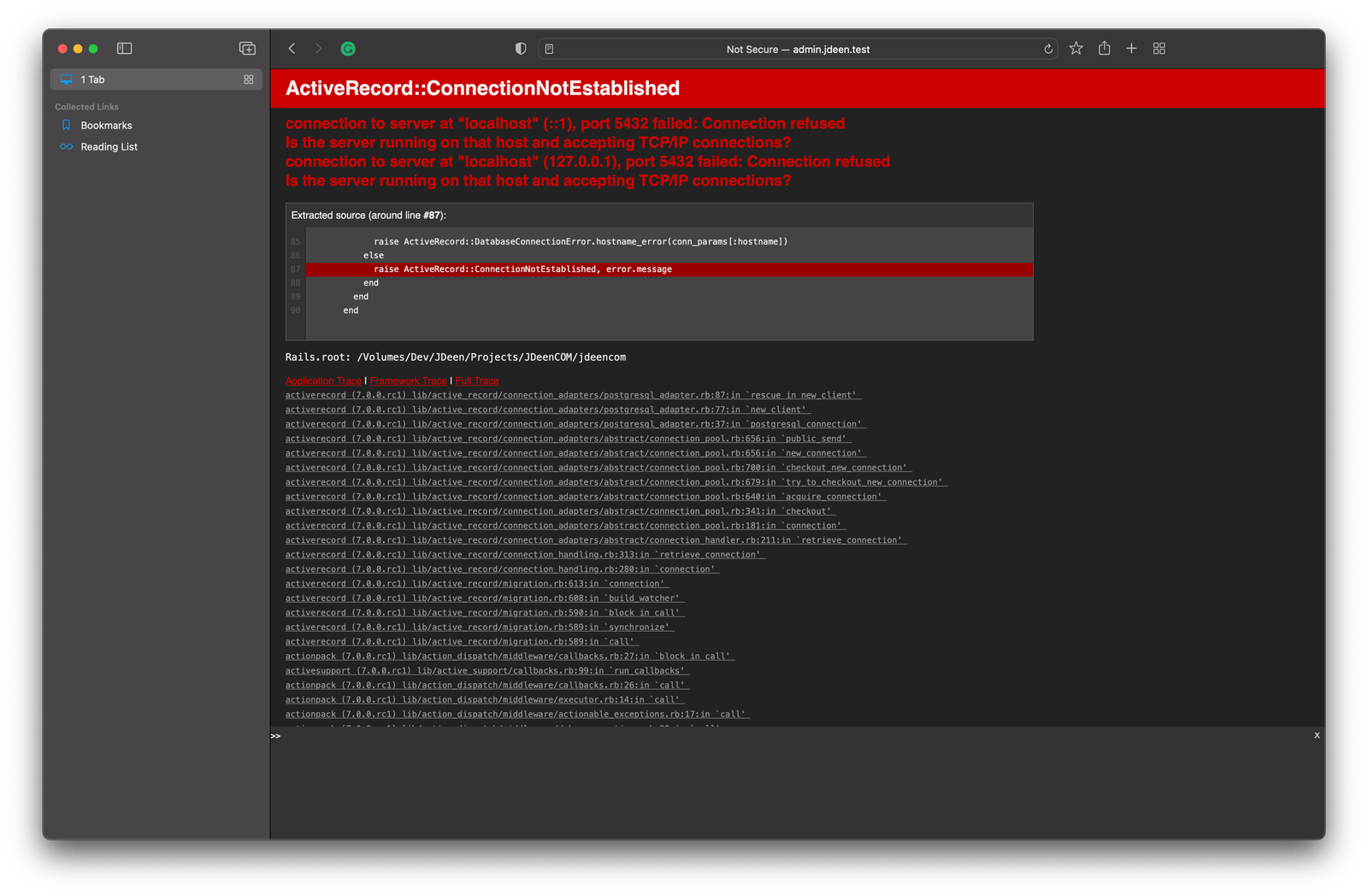The width and height of the screenshot is (1368, 896).
Task: Open trace line connection_pool.rb:656 new_connection
Action: (x=575, y=453)
